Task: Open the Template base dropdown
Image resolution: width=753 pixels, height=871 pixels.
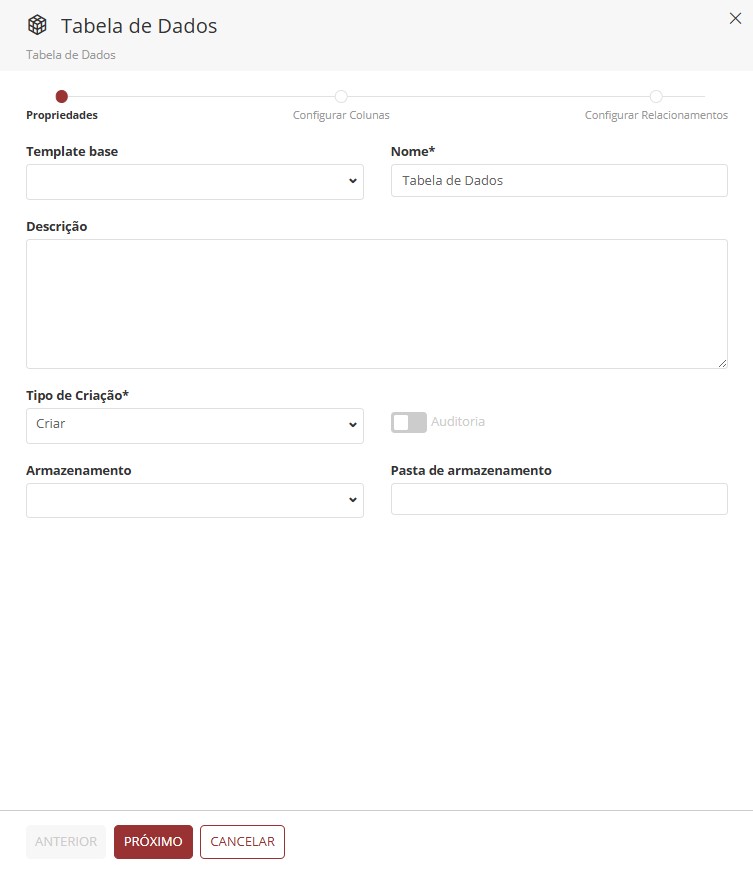Action: point(195,182)
